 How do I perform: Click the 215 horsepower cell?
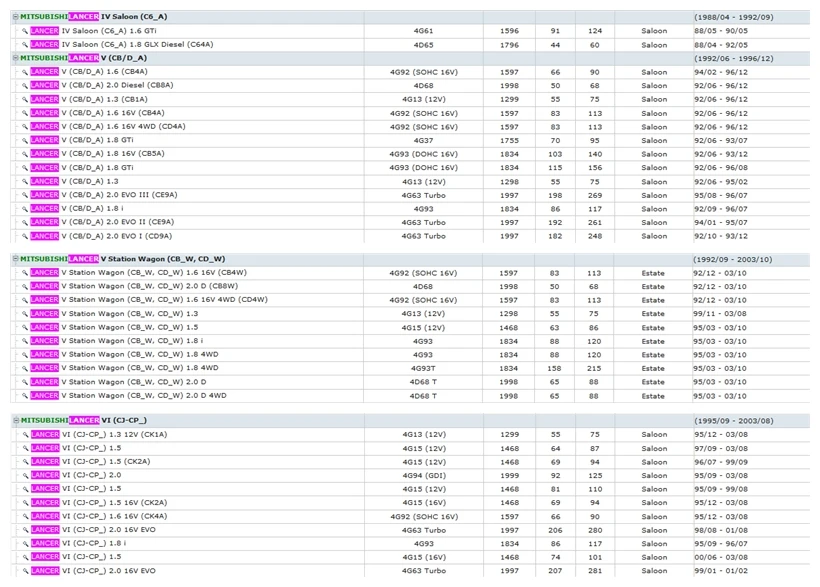click(x=594, y=368)
